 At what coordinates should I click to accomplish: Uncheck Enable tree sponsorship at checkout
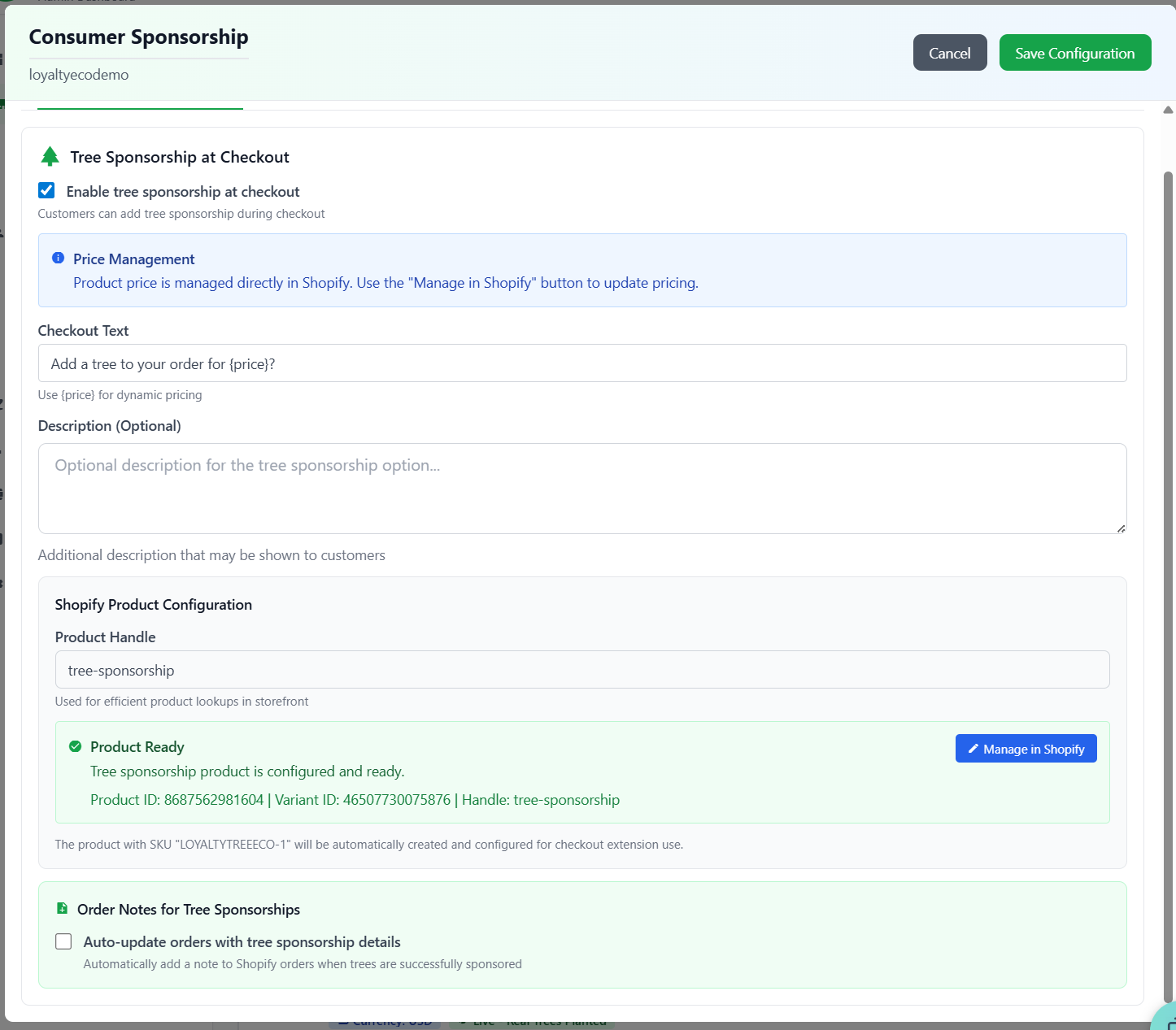click(x=46, y=190)
